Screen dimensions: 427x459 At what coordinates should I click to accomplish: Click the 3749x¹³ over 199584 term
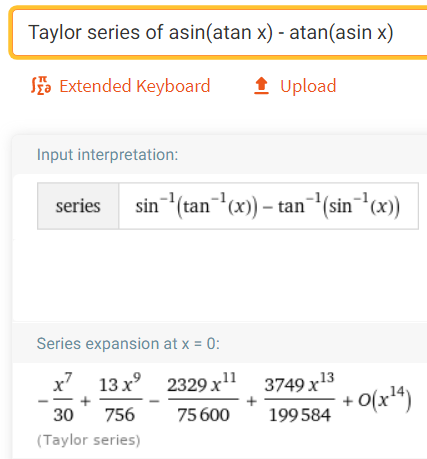pyautogui.click(x=299, y=398)
